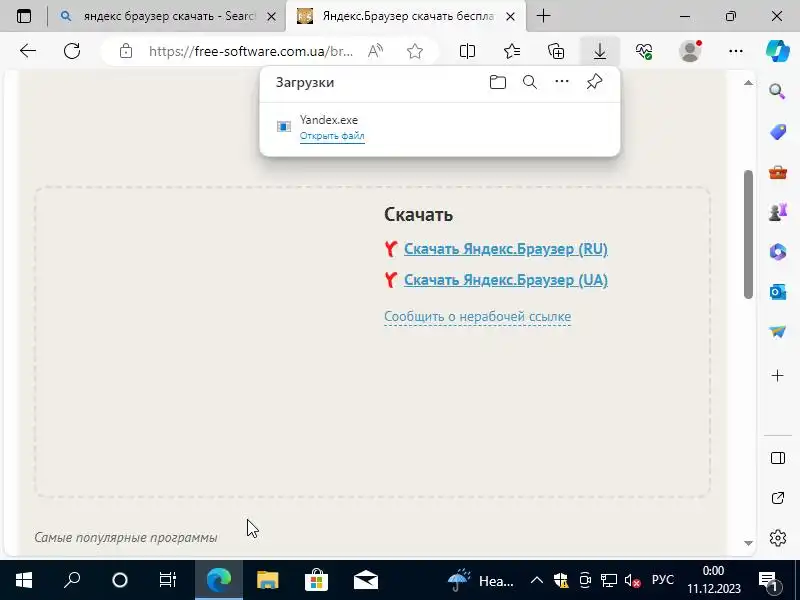Click the vertical scrollbar thumb
The width and height of the screenshot is (800, 600).
click(748, 234)
